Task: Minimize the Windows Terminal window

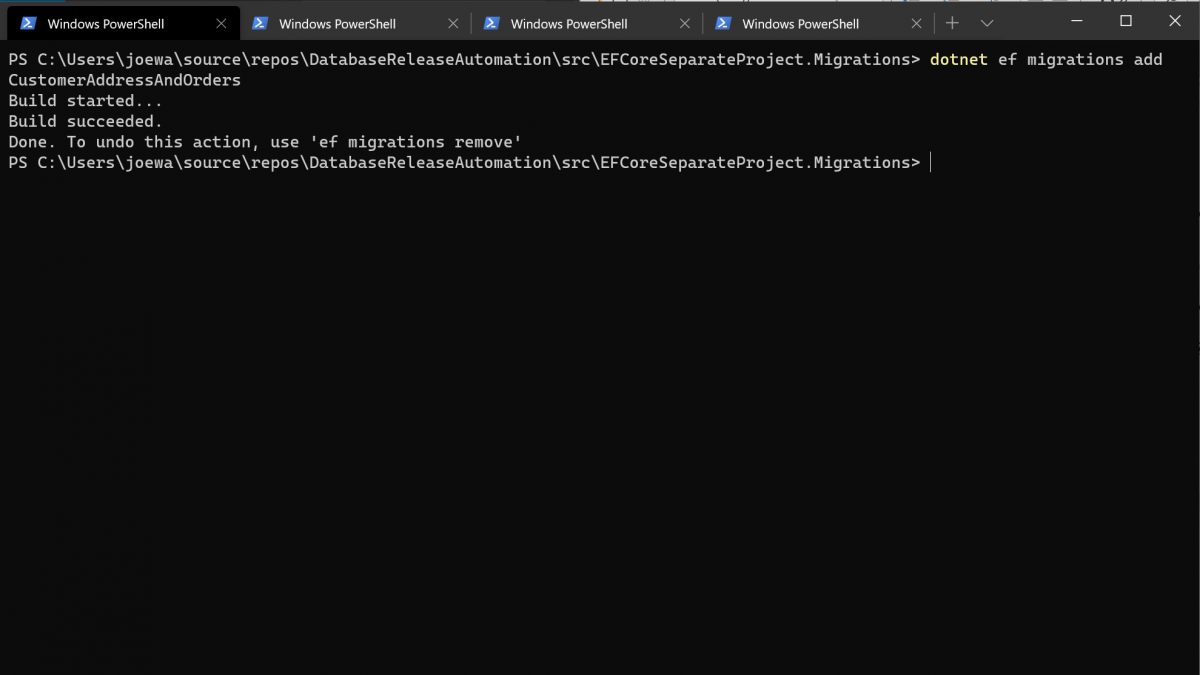Action: (1077, 21)
